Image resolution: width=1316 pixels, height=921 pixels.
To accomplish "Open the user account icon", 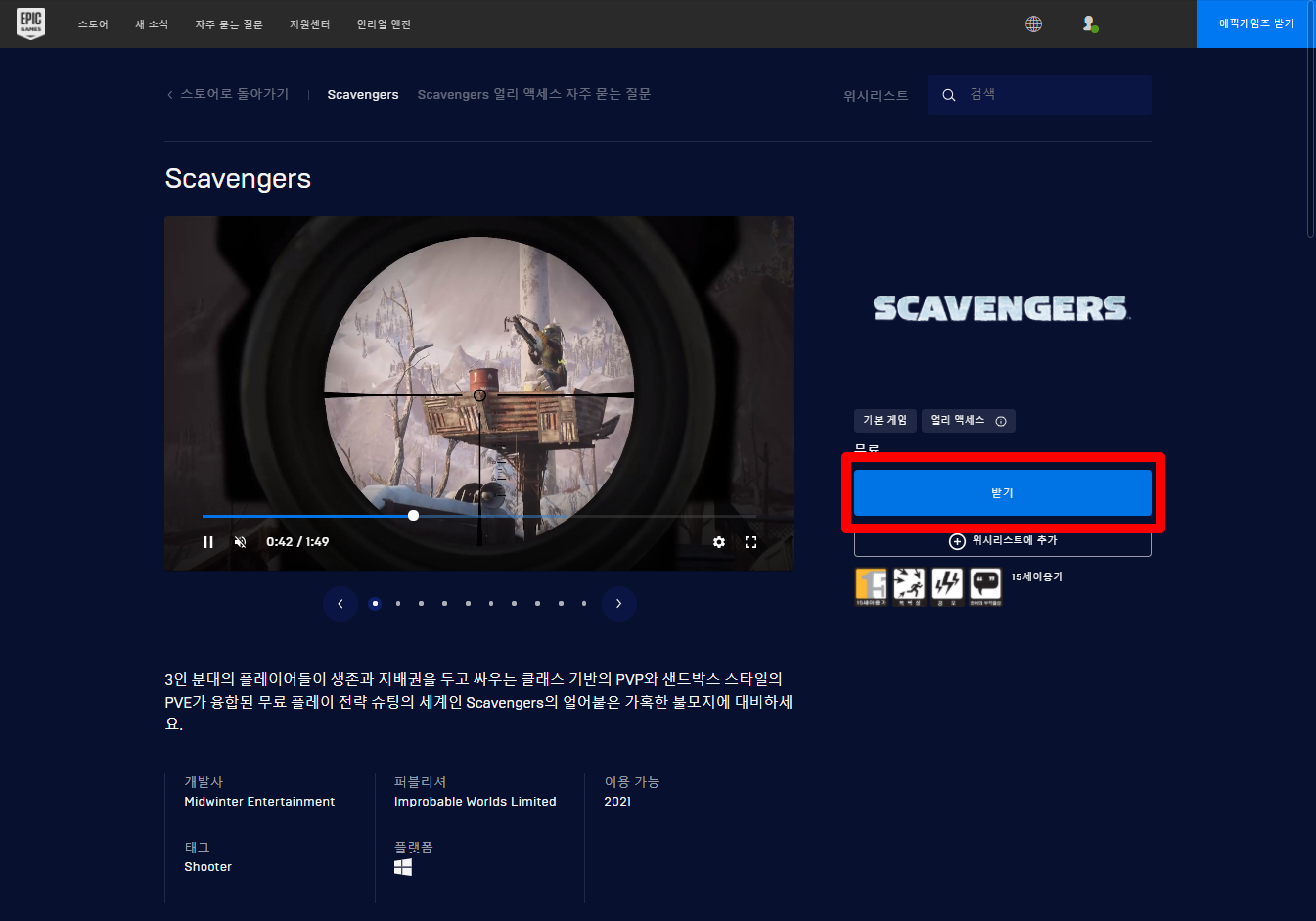I will 1089,23.
